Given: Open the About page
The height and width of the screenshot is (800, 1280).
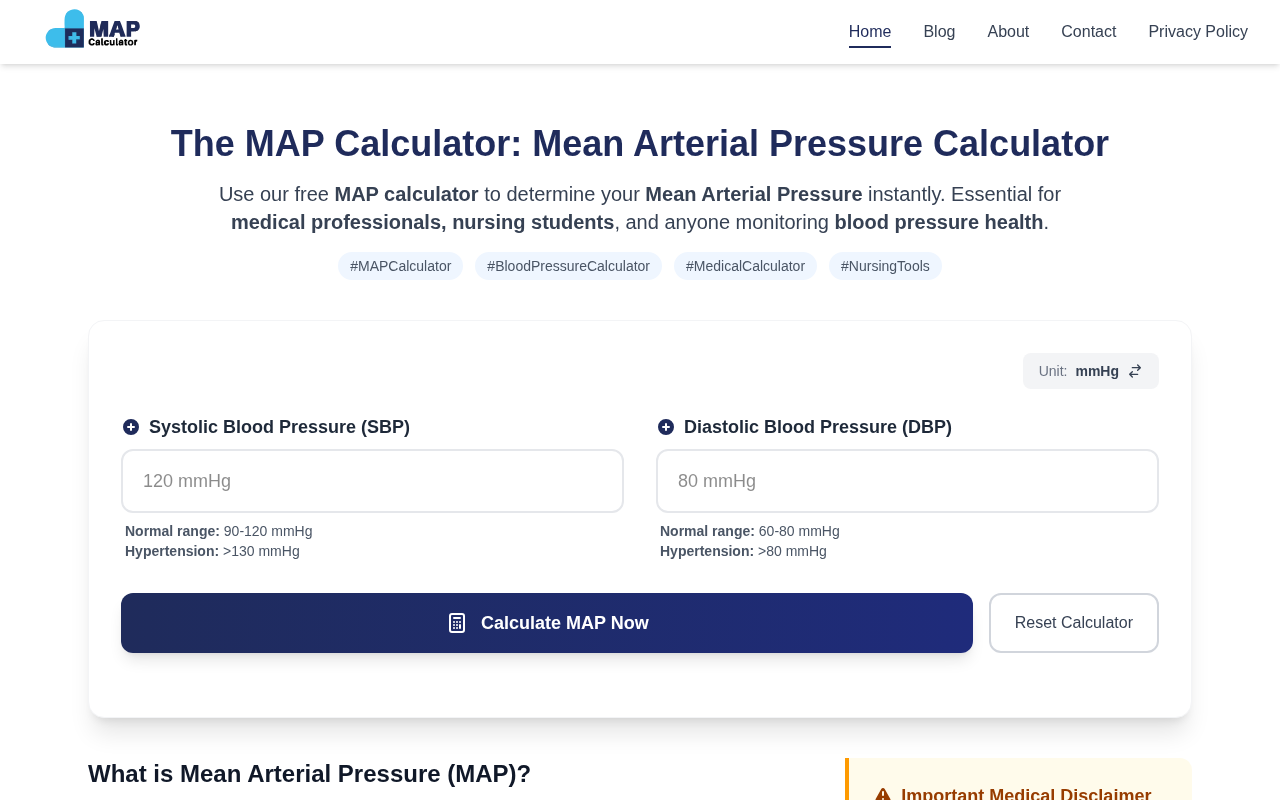Looking at the screenshot, I should point(1008,32).
